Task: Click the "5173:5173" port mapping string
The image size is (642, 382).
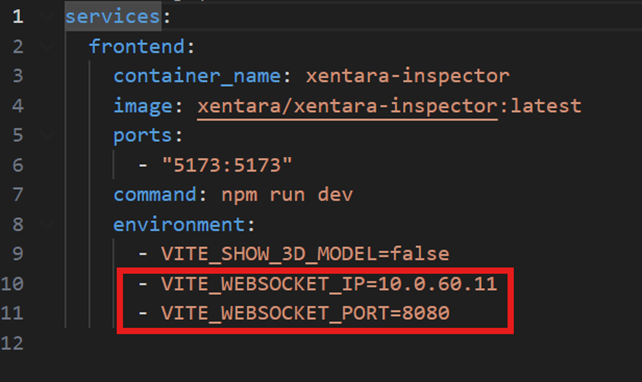Action: 227,165
